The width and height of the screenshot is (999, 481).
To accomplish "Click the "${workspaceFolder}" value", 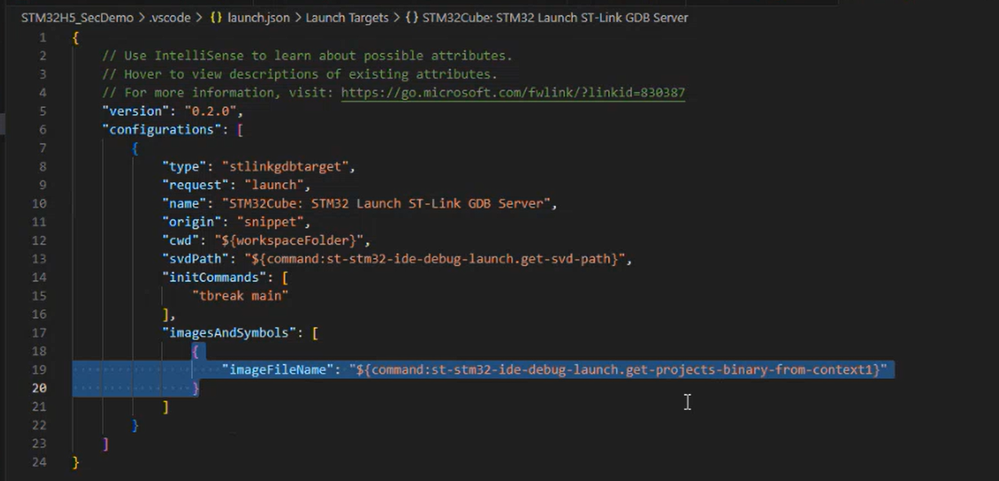I will [289, 240].
